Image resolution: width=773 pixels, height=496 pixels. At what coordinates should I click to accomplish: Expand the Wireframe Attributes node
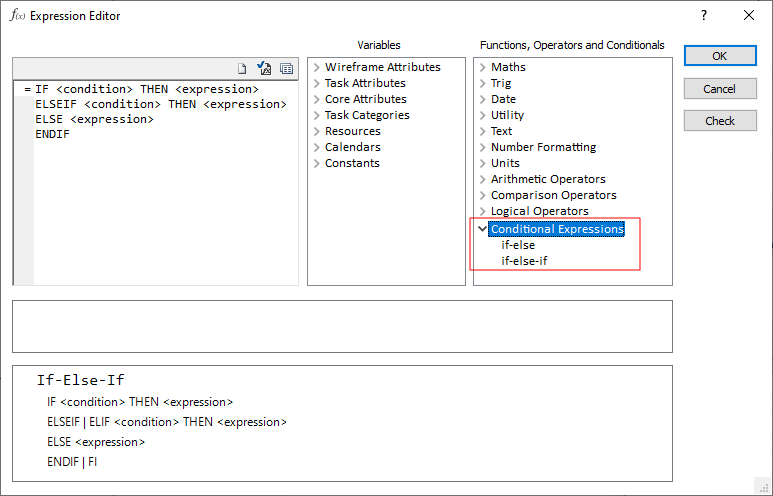tap(316, 67)
